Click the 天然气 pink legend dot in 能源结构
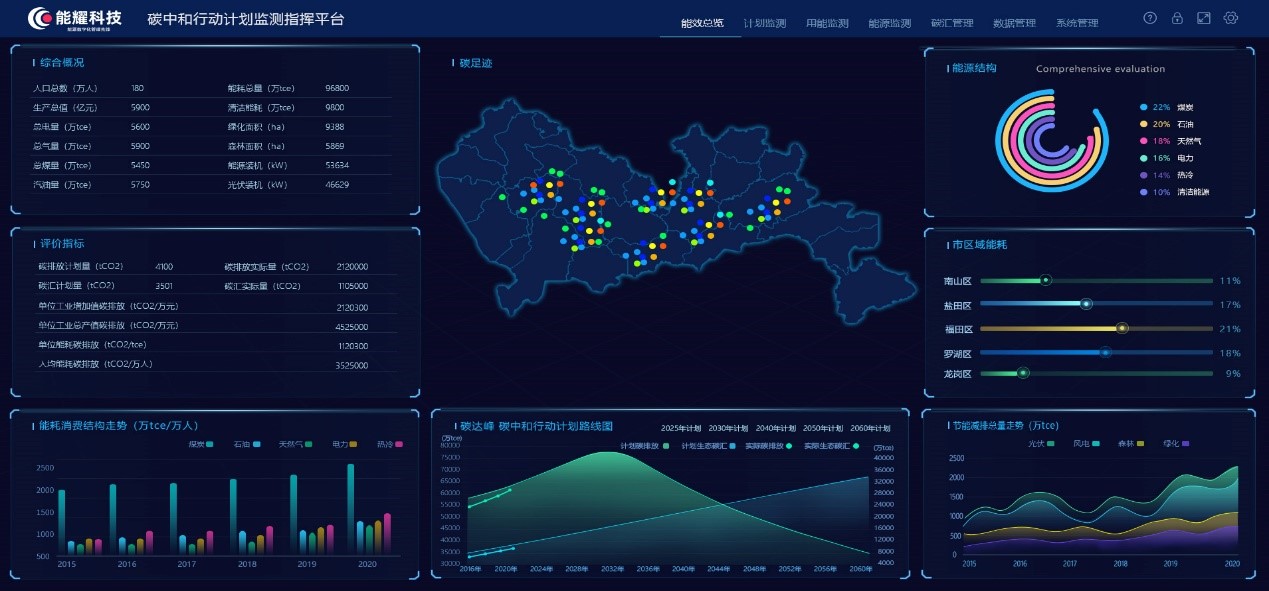 (x=1144, y=141)
